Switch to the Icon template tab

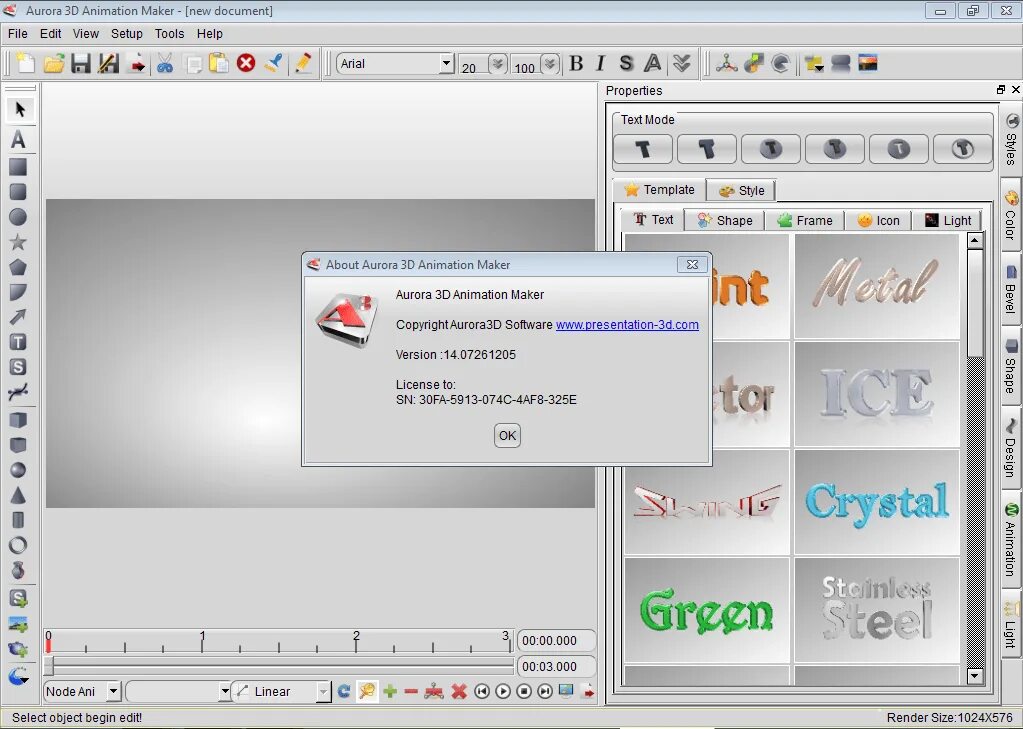pos(878,221)
